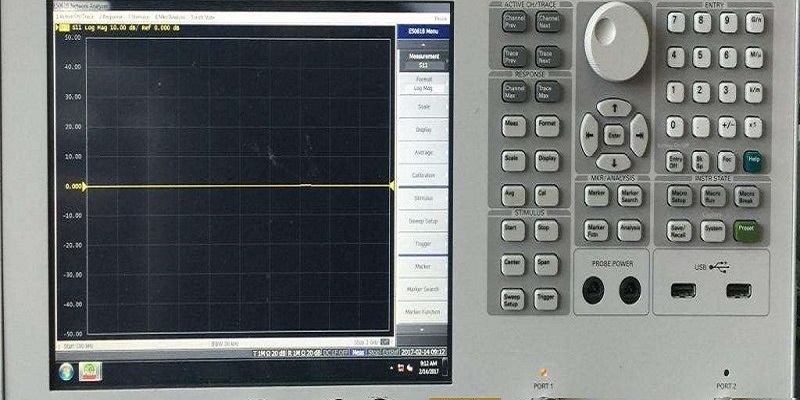Viewport: 800px width, 400px height.
Task: Click the large rotary knob
Action: click(617, 42)
